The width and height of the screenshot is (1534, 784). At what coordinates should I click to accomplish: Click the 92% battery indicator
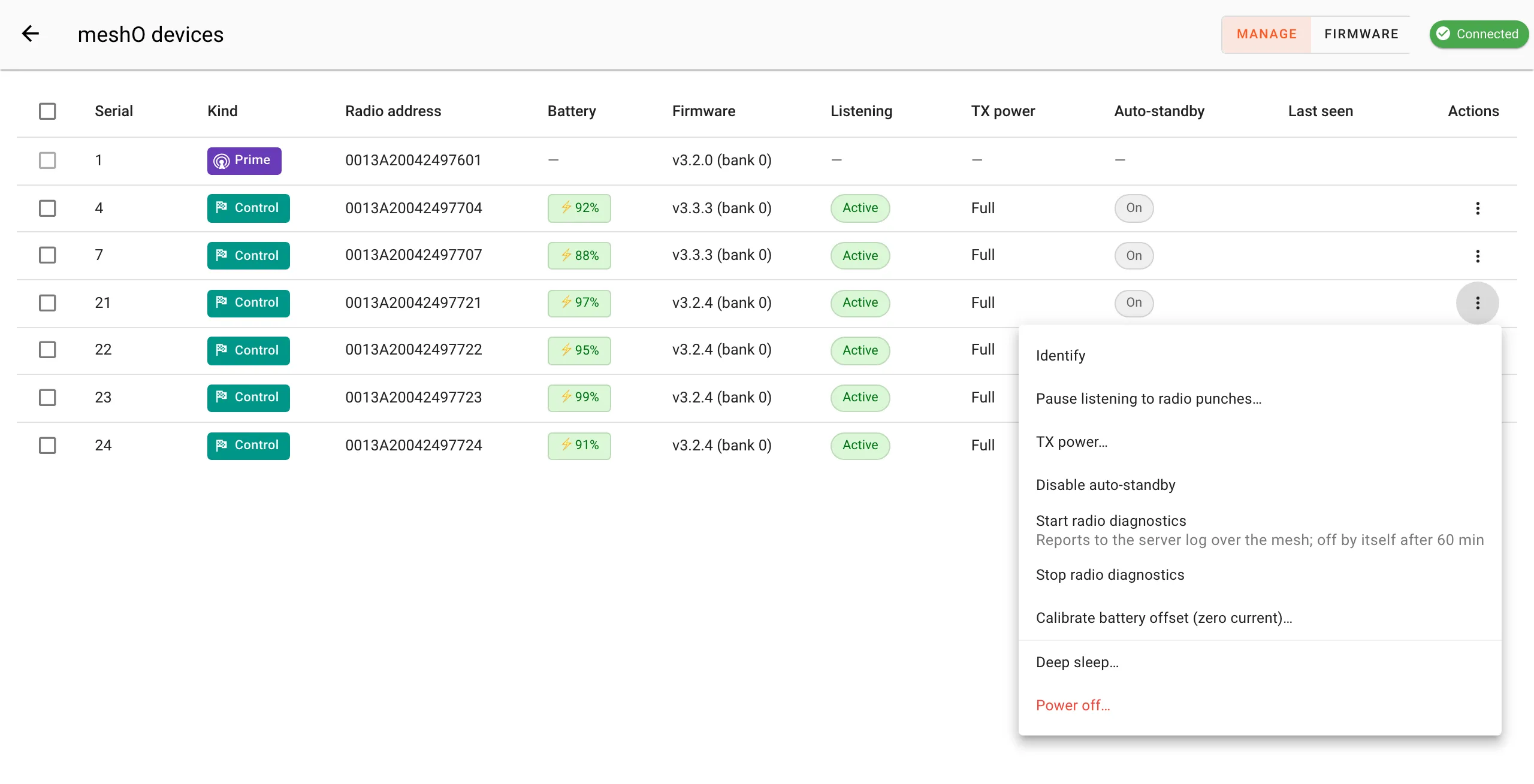pyautogui.click(x=579, y=208)
